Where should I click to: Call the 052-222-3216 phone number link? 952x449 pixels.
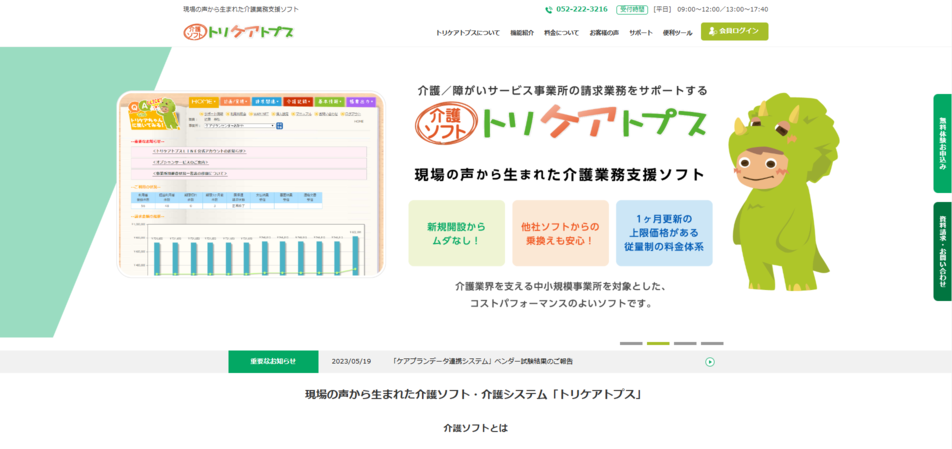[582, 9]
